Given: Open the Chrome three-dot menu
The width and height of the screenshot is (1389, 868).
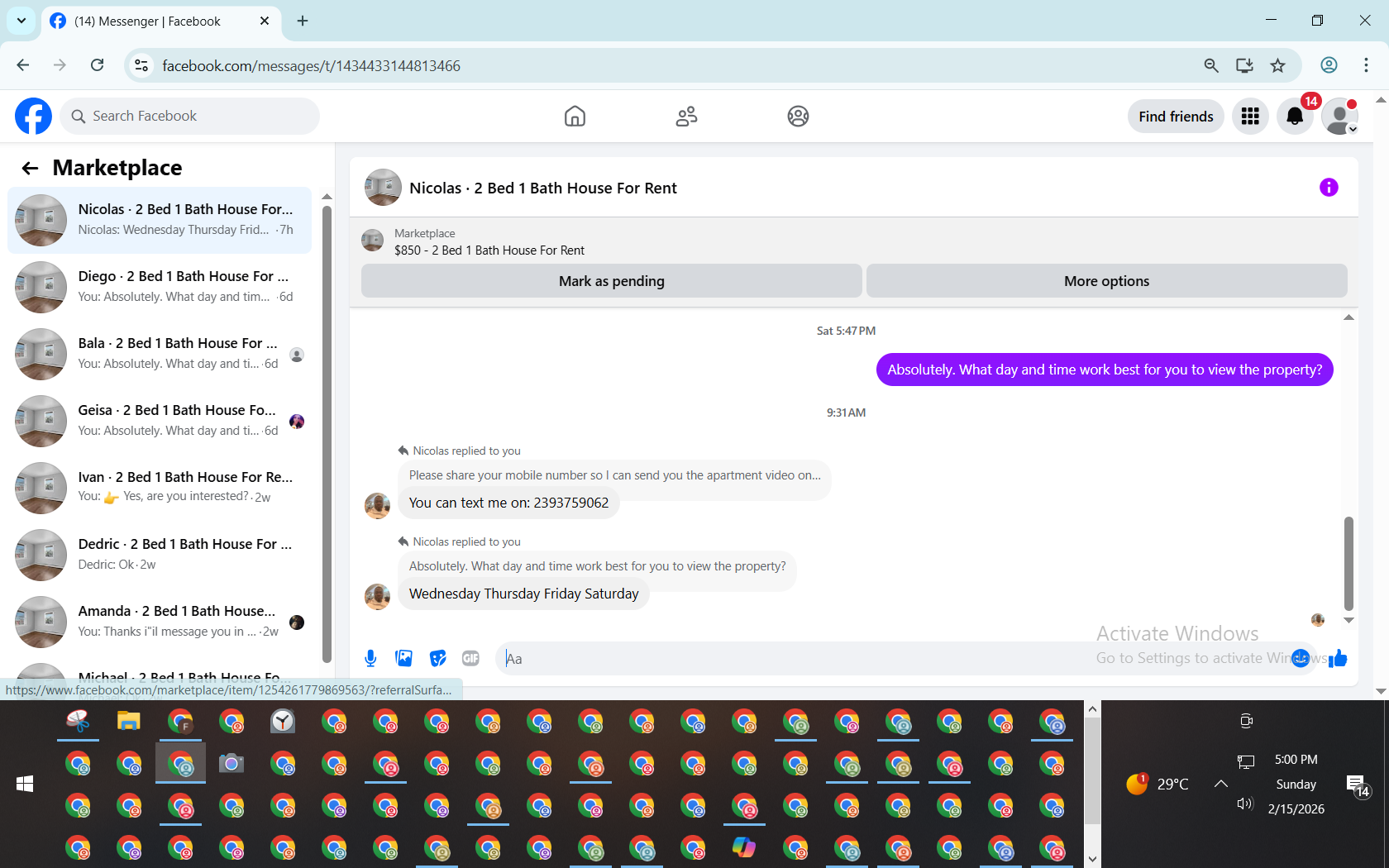Looking at the screenshot, I should 1366,65.
